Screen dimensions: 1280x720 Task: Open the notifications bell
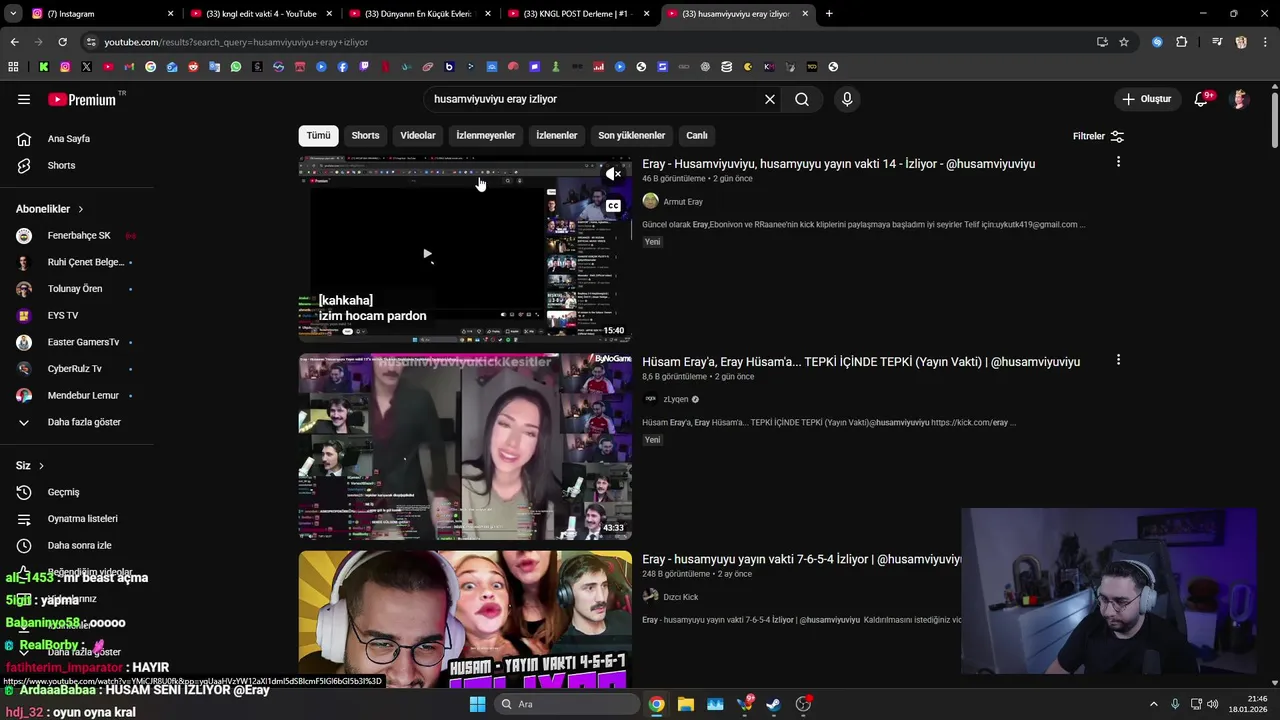(1201, 99)
